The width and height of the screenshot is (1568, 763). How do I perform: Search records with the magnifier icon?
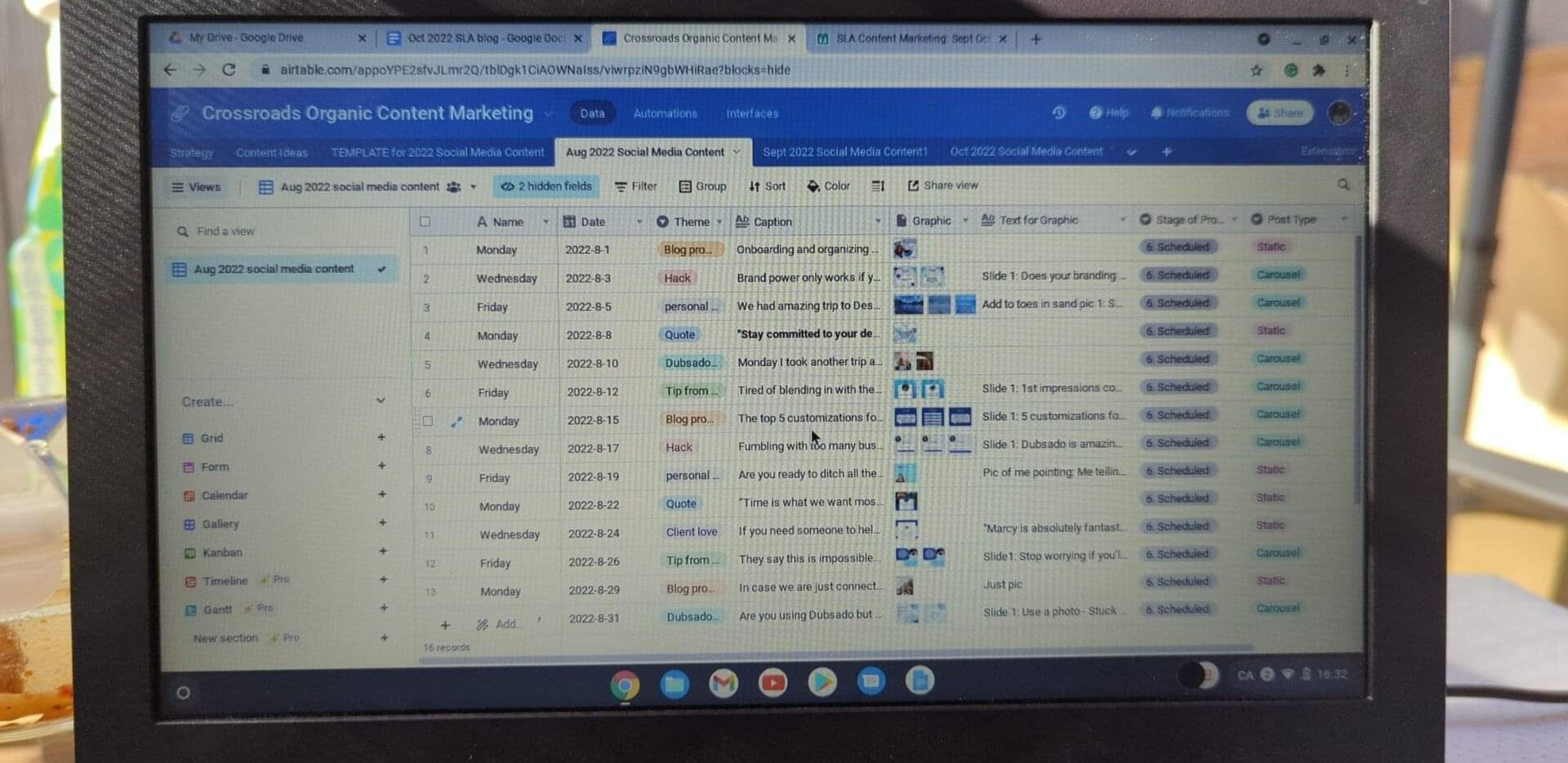[1343, 185]
